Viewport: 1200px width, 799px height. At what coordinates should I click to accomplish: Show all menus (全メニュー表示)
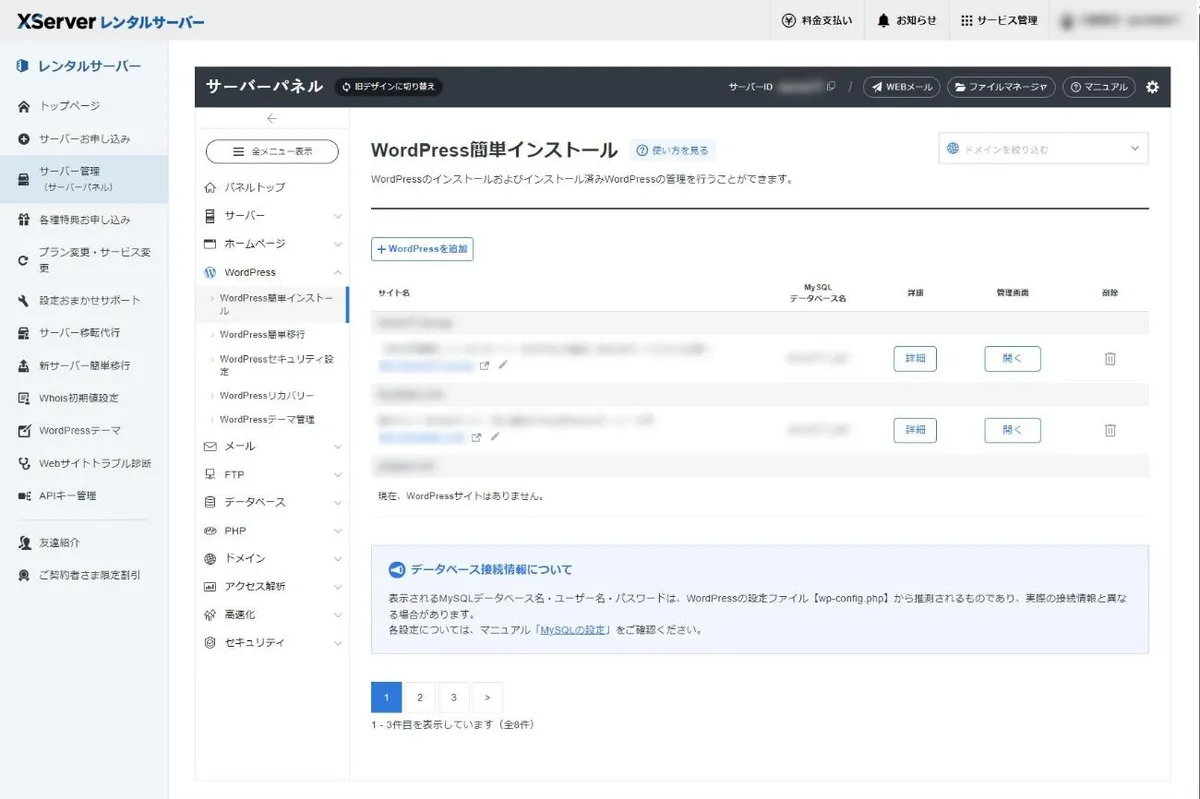pos(272,151)
